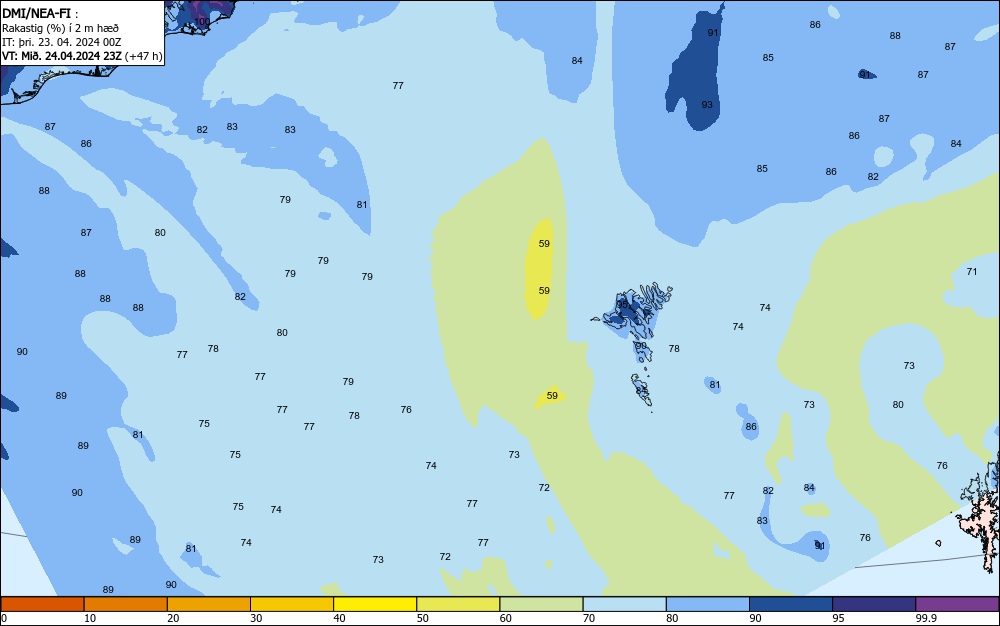This screenshot has height=626, width=1000.
Task: Select the pale blue 70–80 legend swatch
Action: tap(624, 604)
